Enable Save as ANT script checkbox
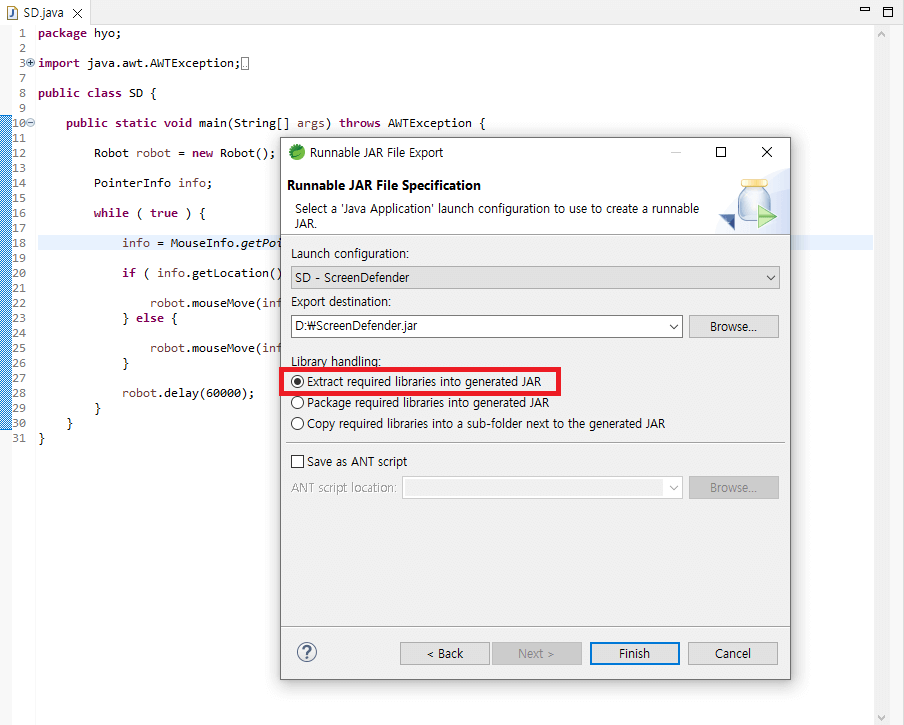Screen dimensions: 904x725 [x=297, y=462]
